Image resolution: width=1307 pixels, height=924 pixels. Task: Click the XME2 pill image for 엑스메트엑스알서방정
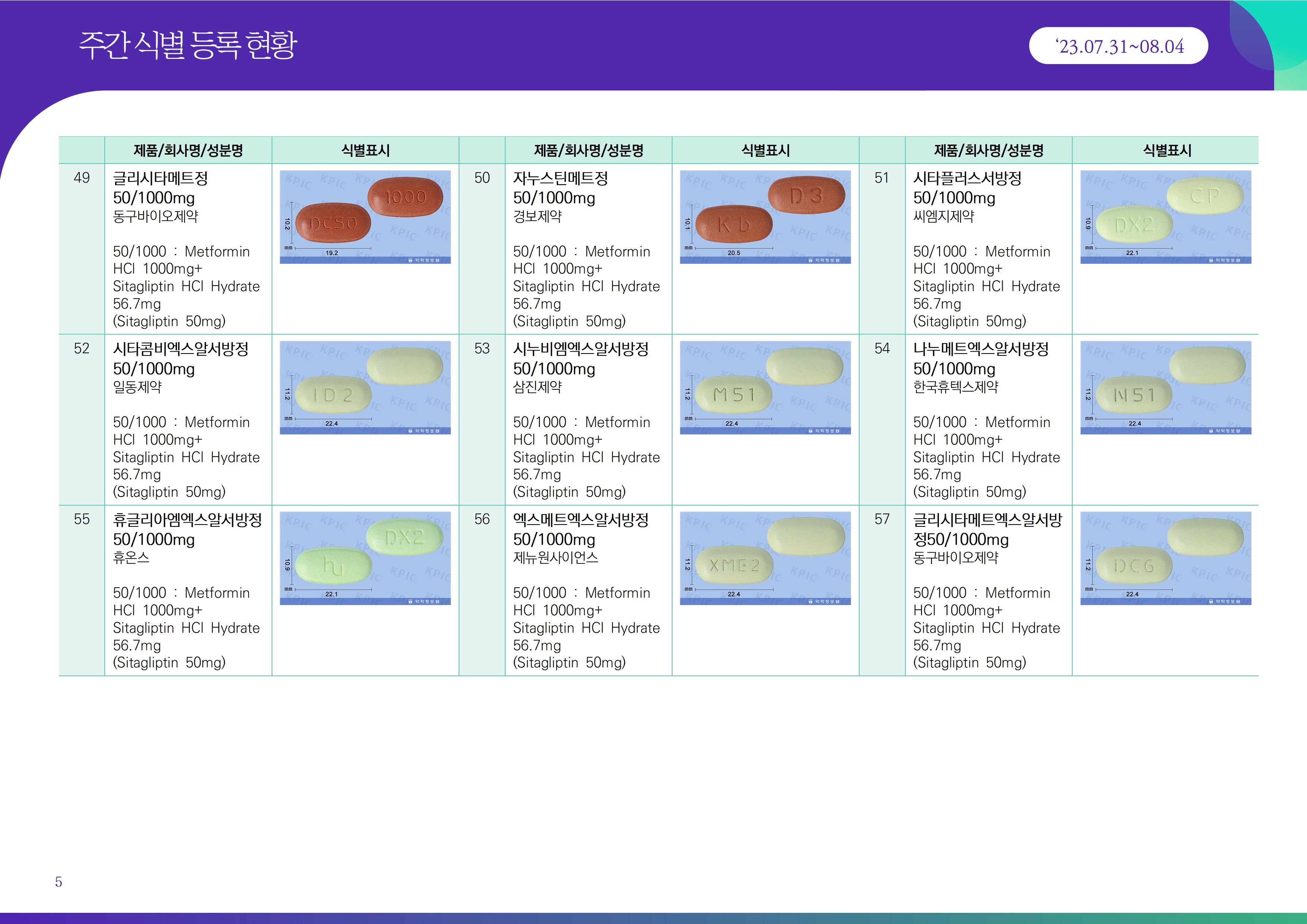[x=765, y=558]
